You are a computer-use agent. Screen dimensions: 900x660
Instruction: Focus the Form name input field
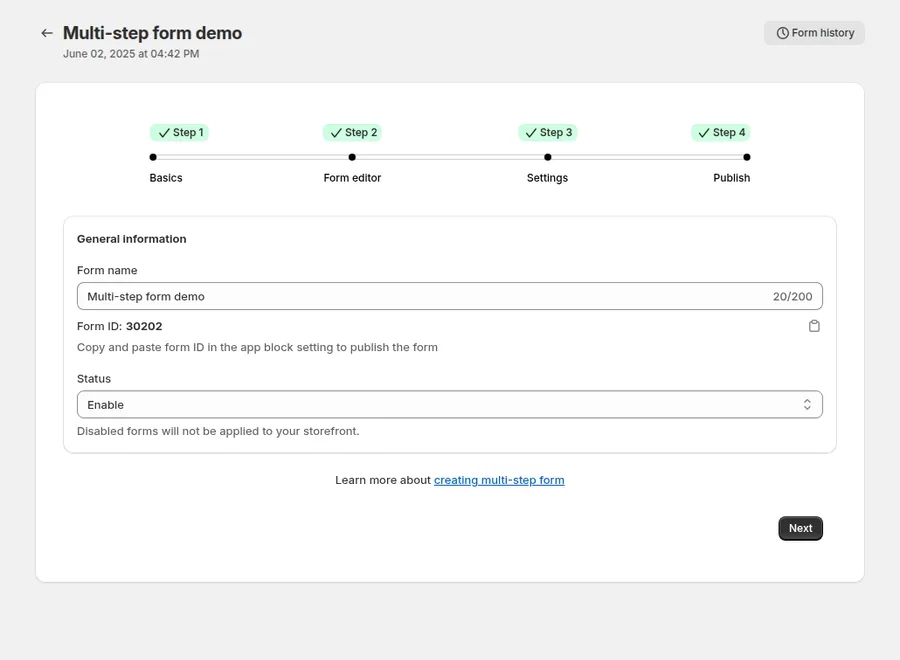pyautogui.click(x=449, y=296)
